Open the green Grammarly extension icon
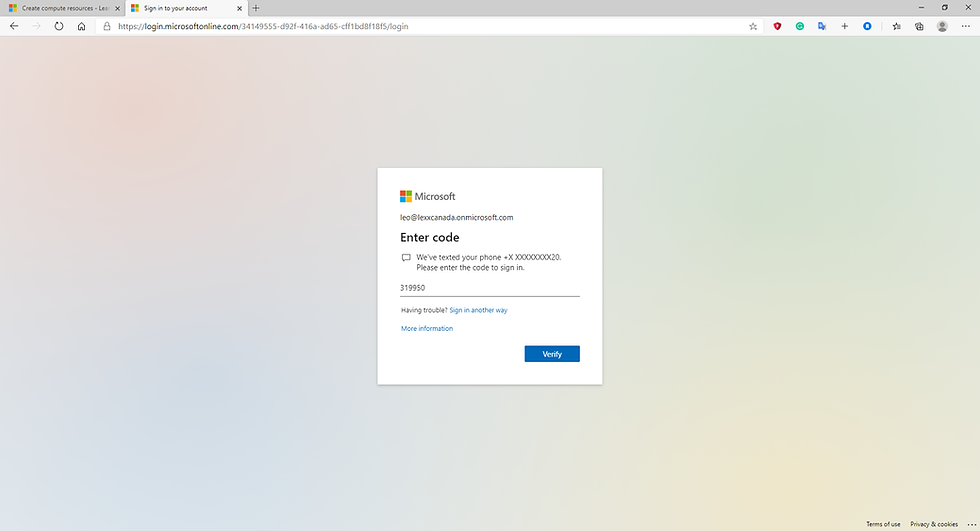This screenshot has width=980, height=531. [x=800, y=26]
